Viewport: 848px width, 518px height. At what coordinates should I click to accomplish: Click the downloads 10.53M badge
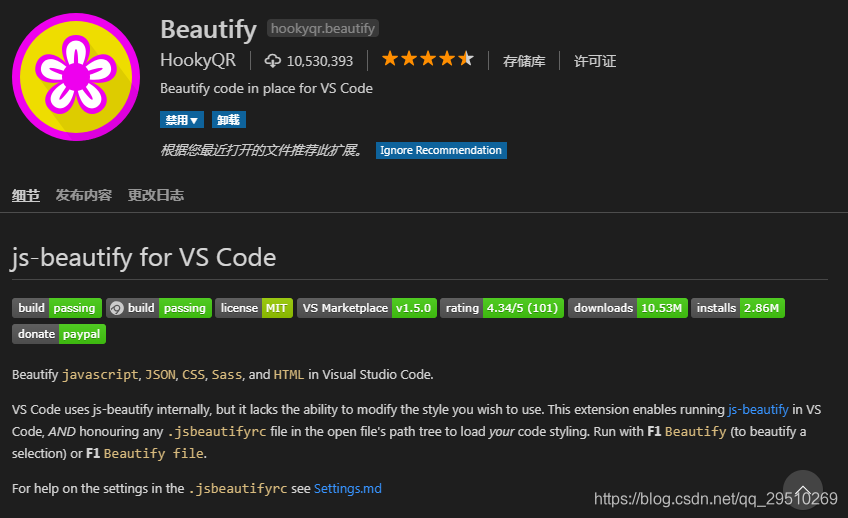click(x=628, y=308)
